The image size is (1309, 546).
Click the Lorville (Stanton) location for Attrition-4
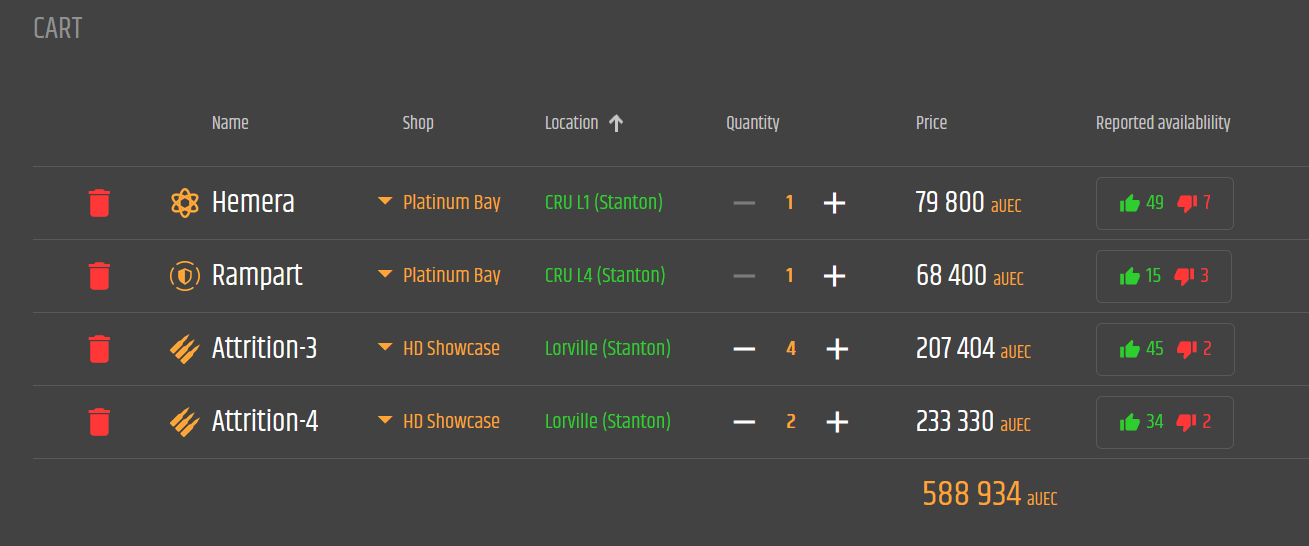point(608,421)
